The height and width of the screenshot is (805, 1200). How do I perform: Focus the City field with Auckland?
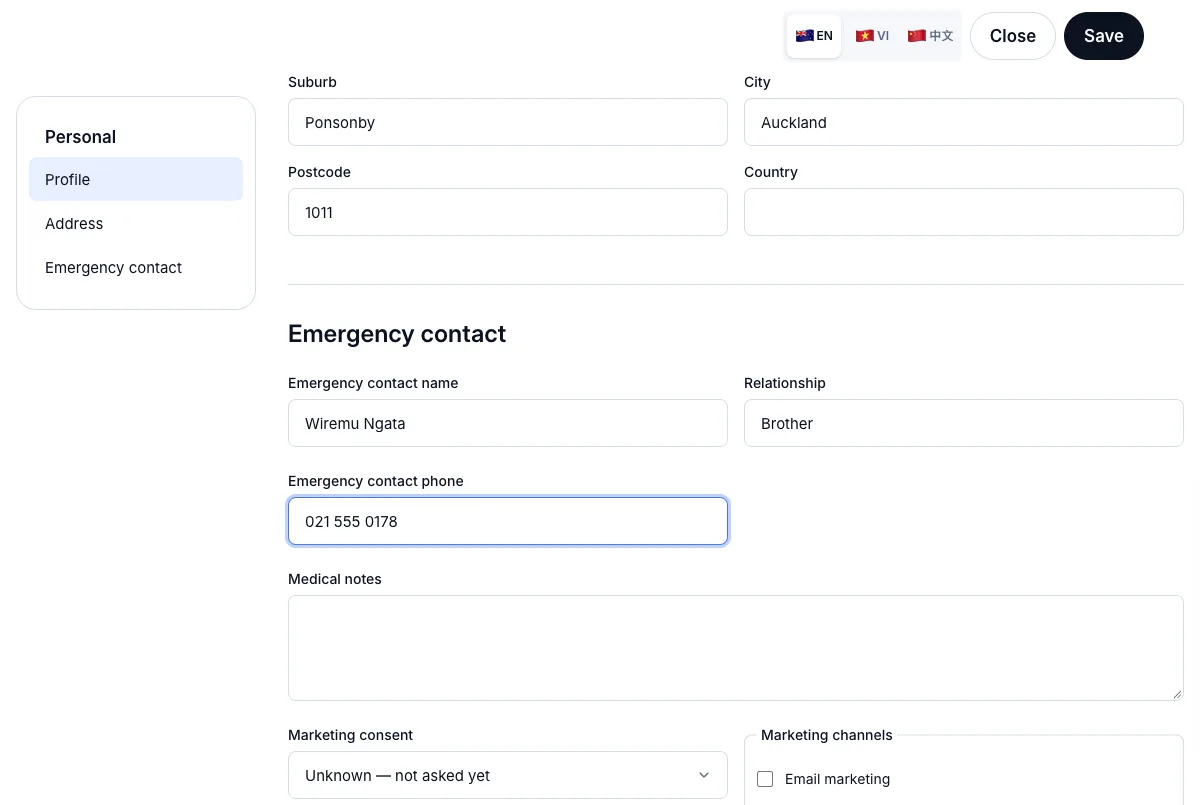[964, 122]
